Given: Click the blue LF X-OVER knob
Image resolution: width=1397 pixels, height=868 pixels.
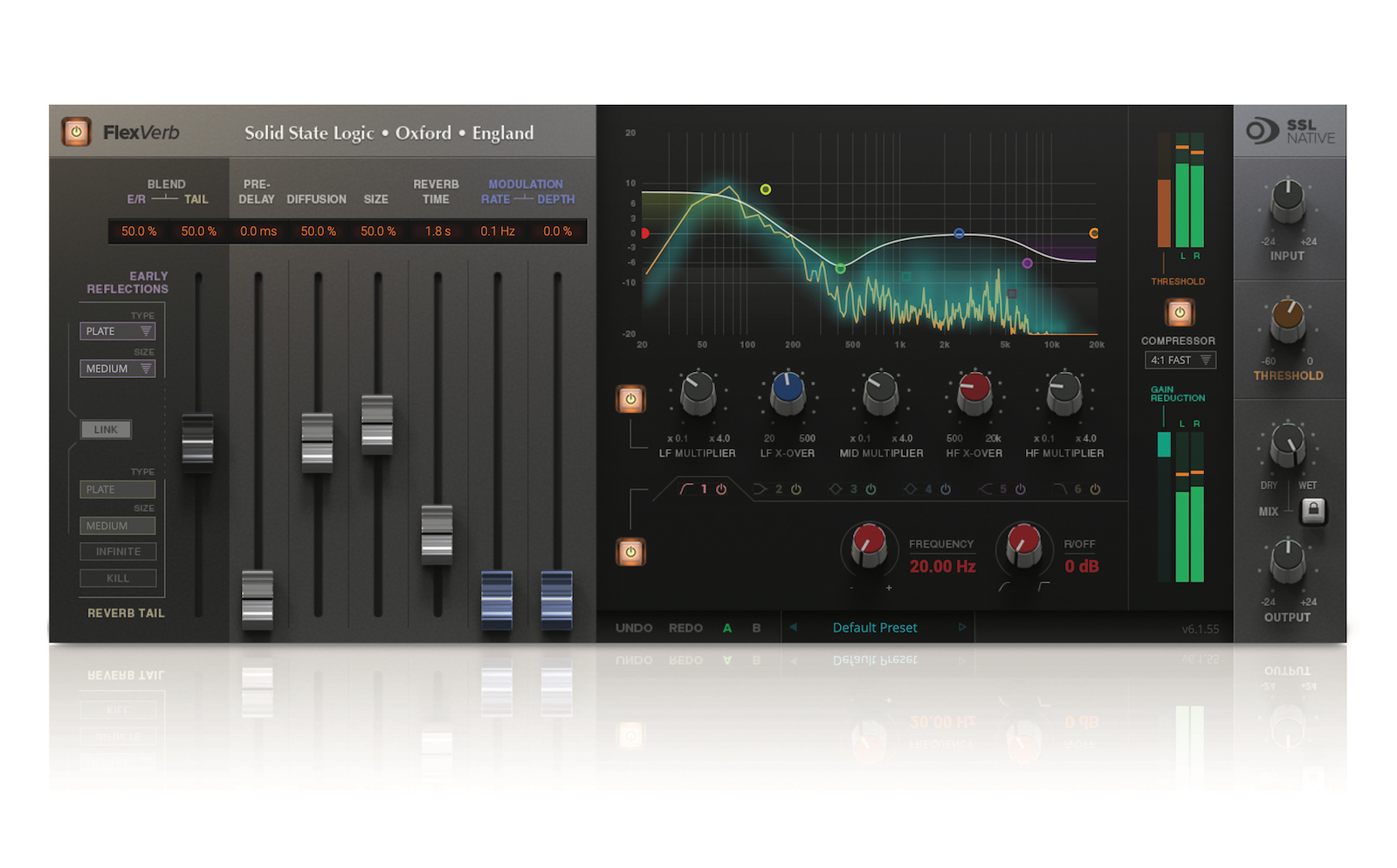Looking at the screenshot, I should (x=788, y=393).
